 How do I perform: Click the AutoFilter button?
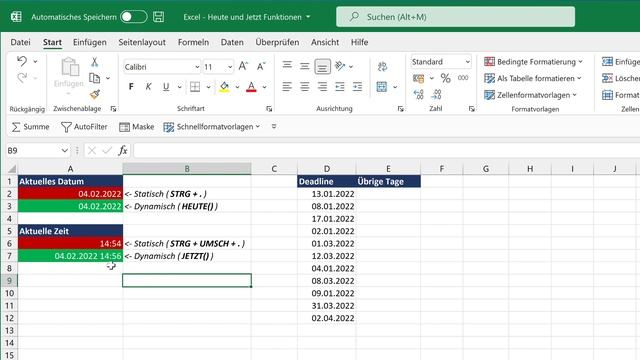[84, 127]
